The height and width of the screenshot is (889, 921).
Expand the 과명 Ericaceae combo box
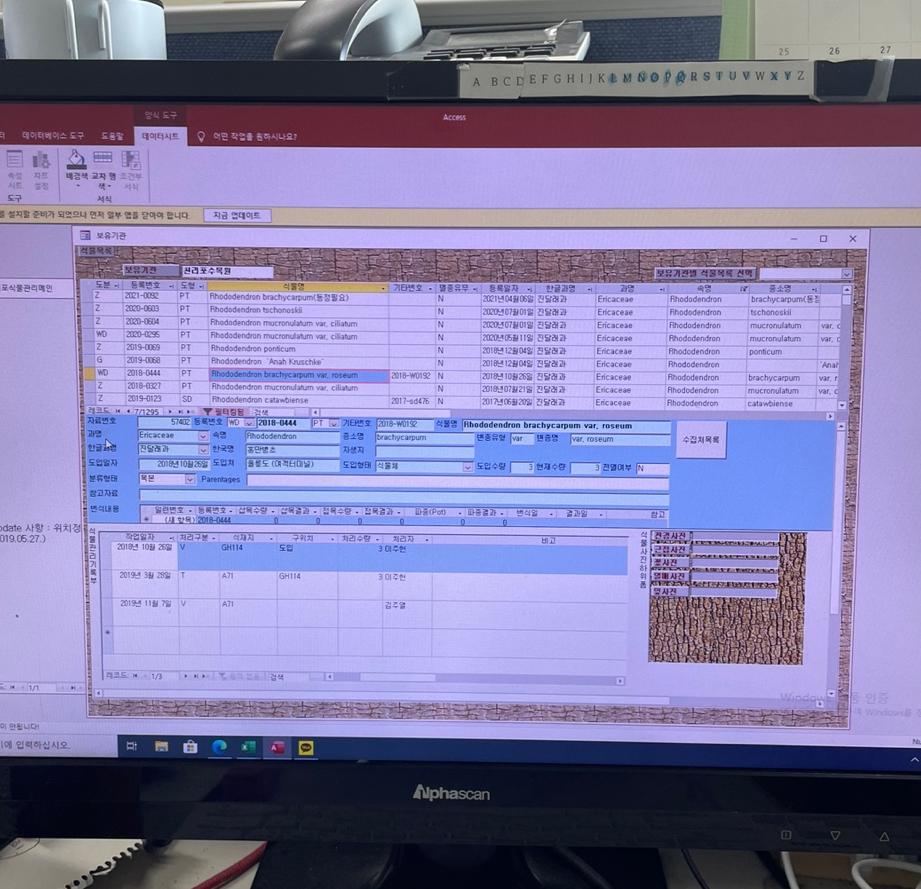coord(203,436)
